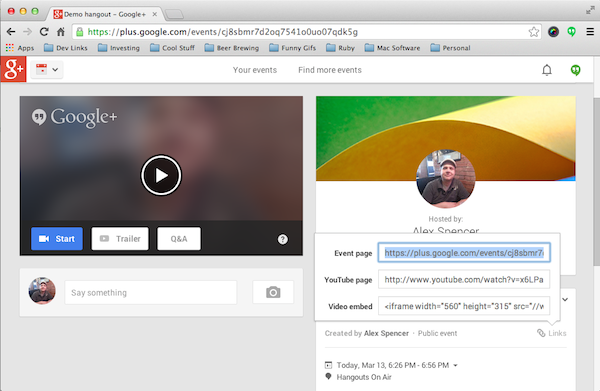Open the Apps bookmarks shortcut
600x391 pixels.
coord(20,48)
